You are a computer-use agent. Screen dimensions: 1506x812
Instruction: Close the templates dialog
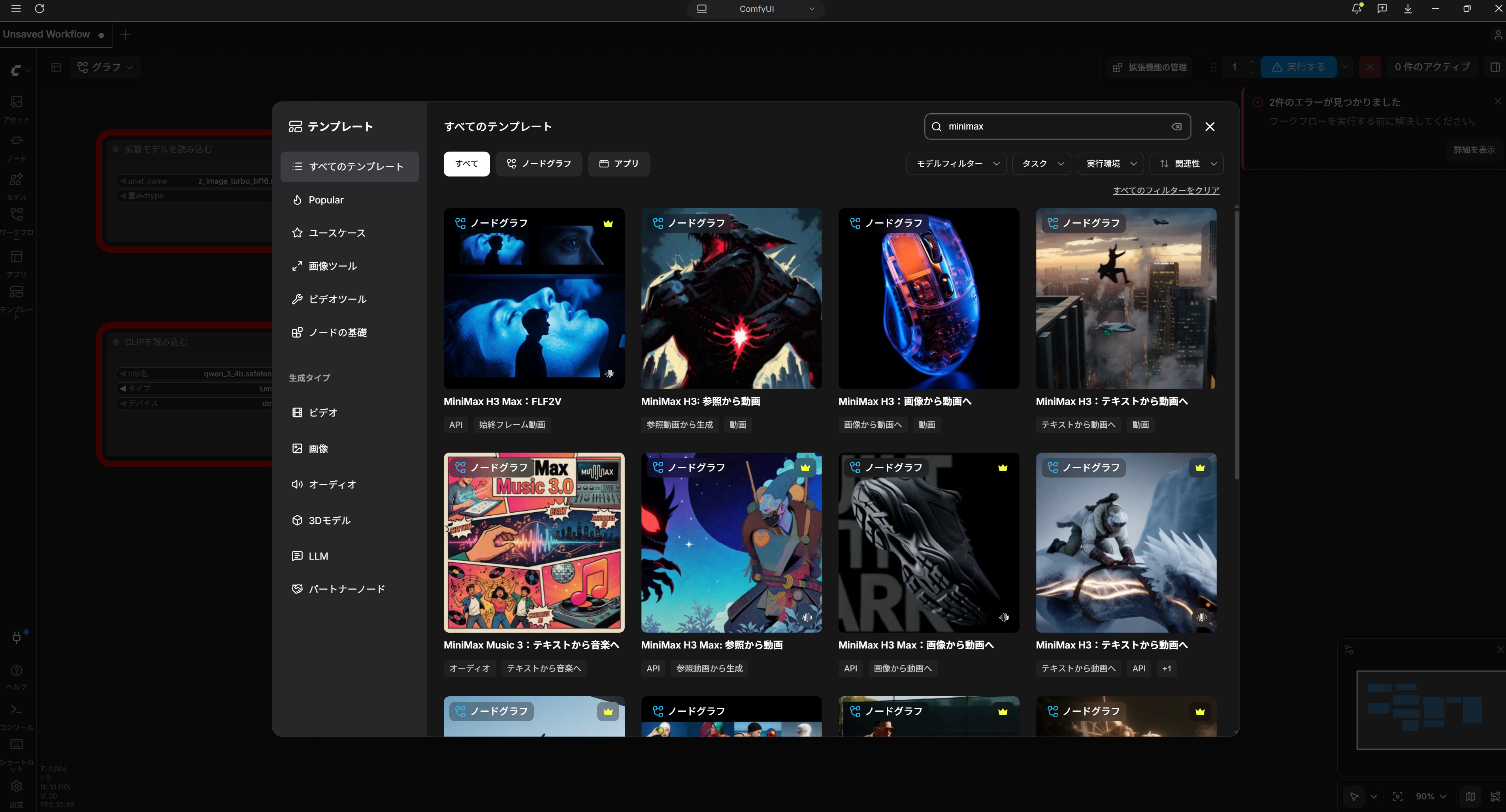click(x=1210, y=127)
